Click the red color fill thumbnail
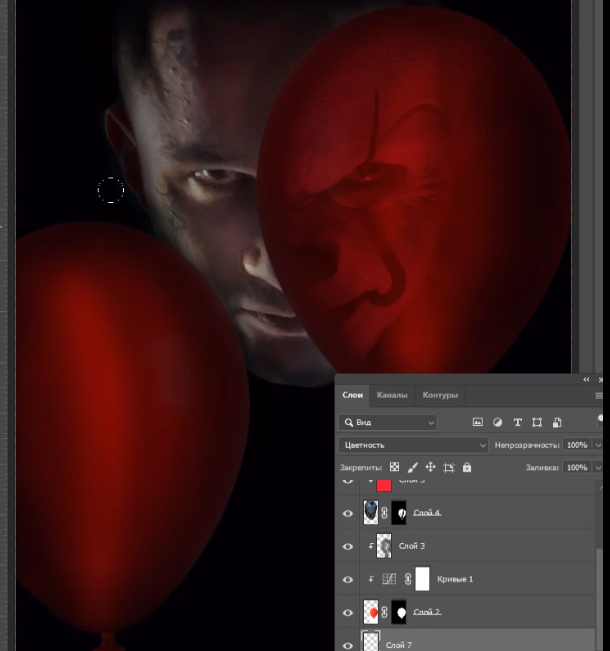610x651 pixels. pyautogui.click(x=384, y=485)
